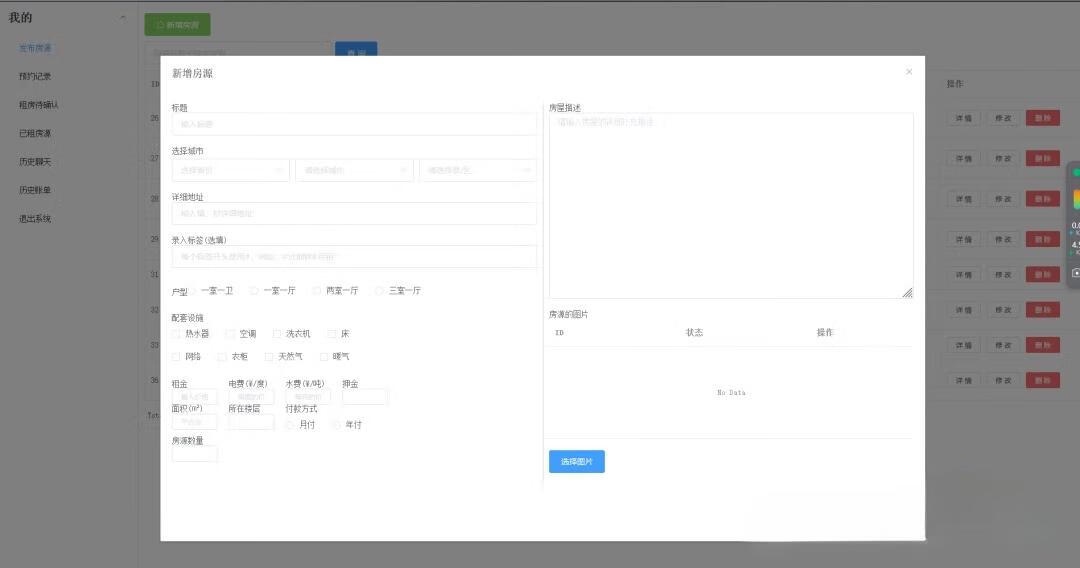Click the green 新增房源 button
This screenshot has width=1080, height=568.
[x=177, y=25]
